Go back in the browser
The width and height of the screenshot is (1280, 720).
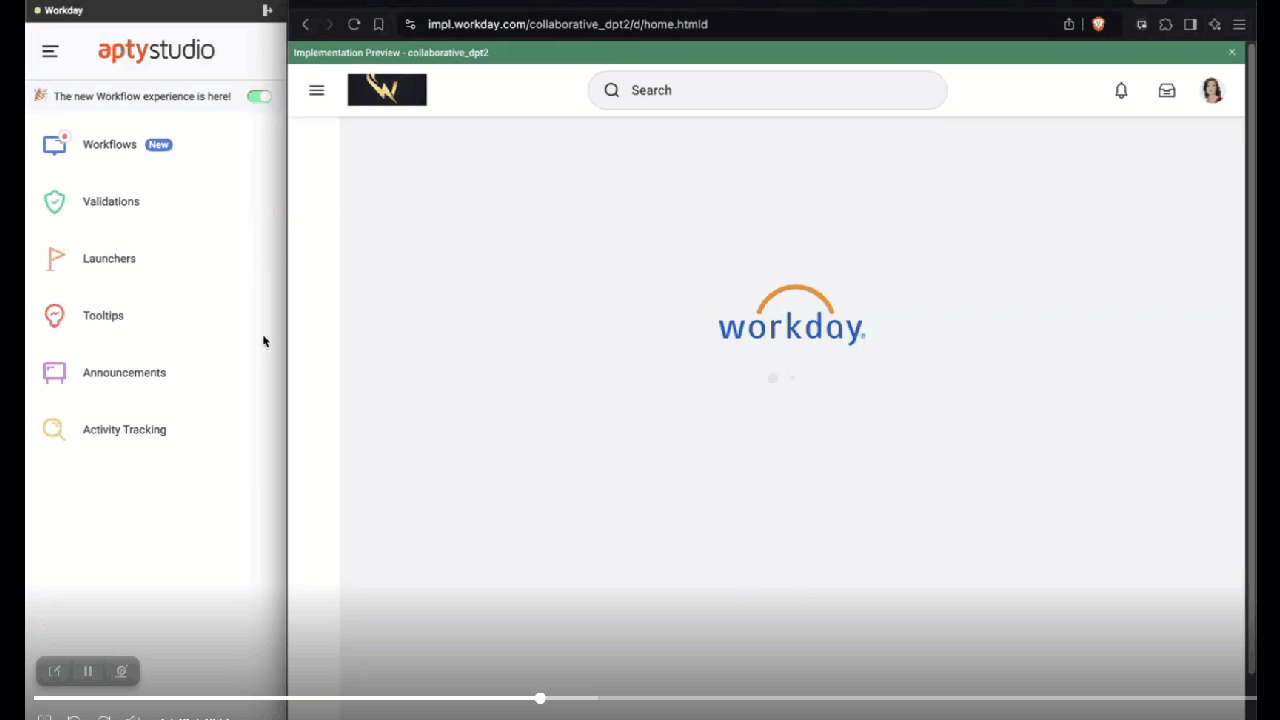[306, 24]
